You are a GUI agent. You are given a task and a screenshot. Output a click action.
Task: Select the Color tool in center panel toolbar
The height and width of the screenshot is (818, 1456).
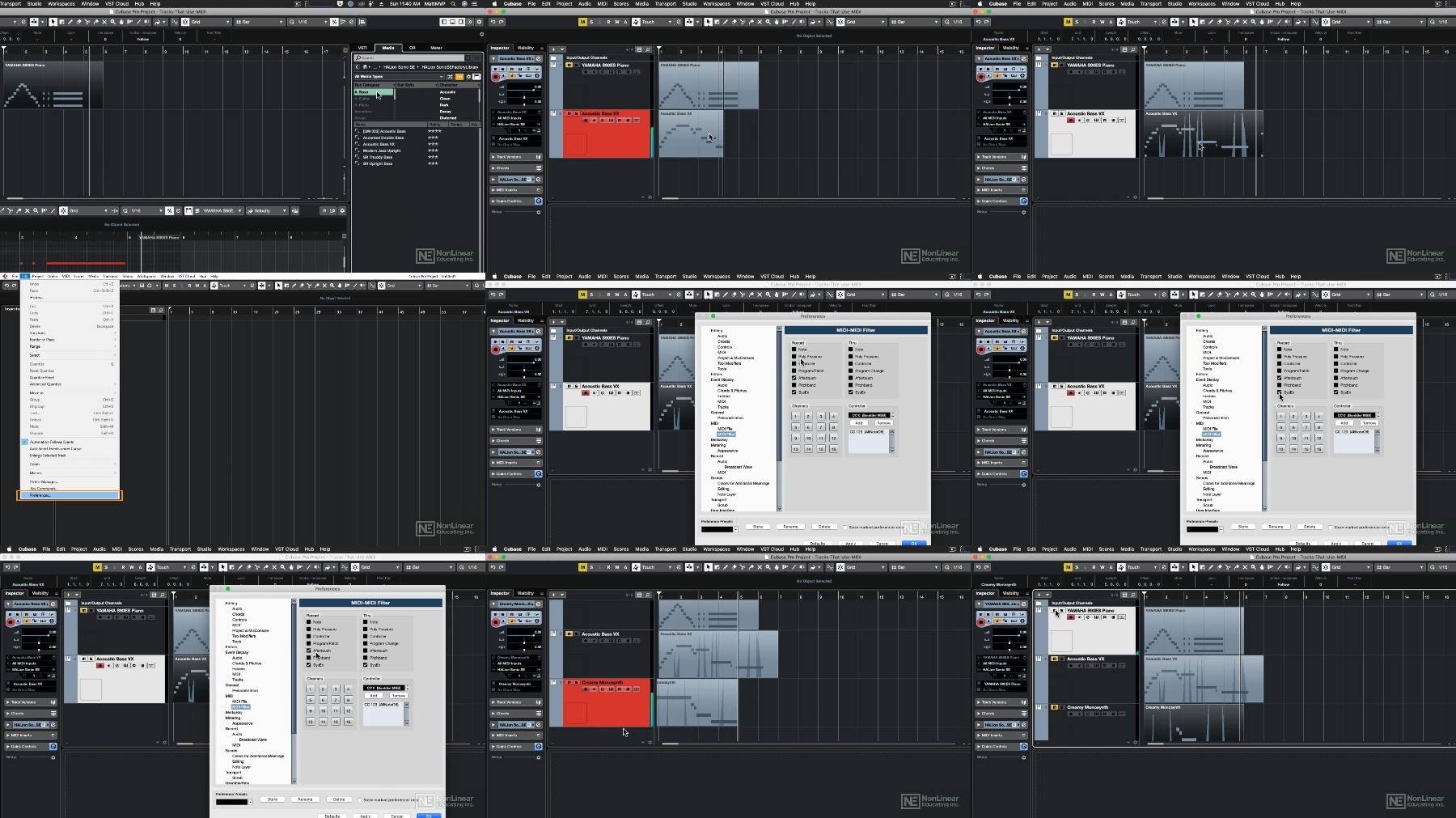(813, 295)
